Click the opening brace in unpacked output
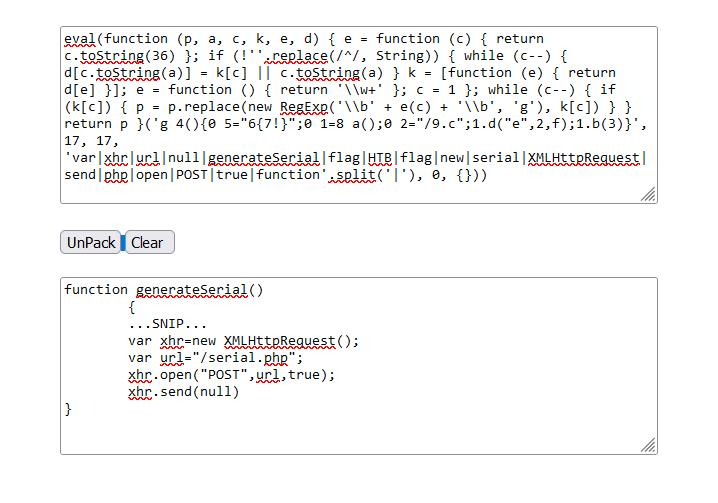This screenshot has height=503, width=718. pyautogui.click(x=132, y=307)
